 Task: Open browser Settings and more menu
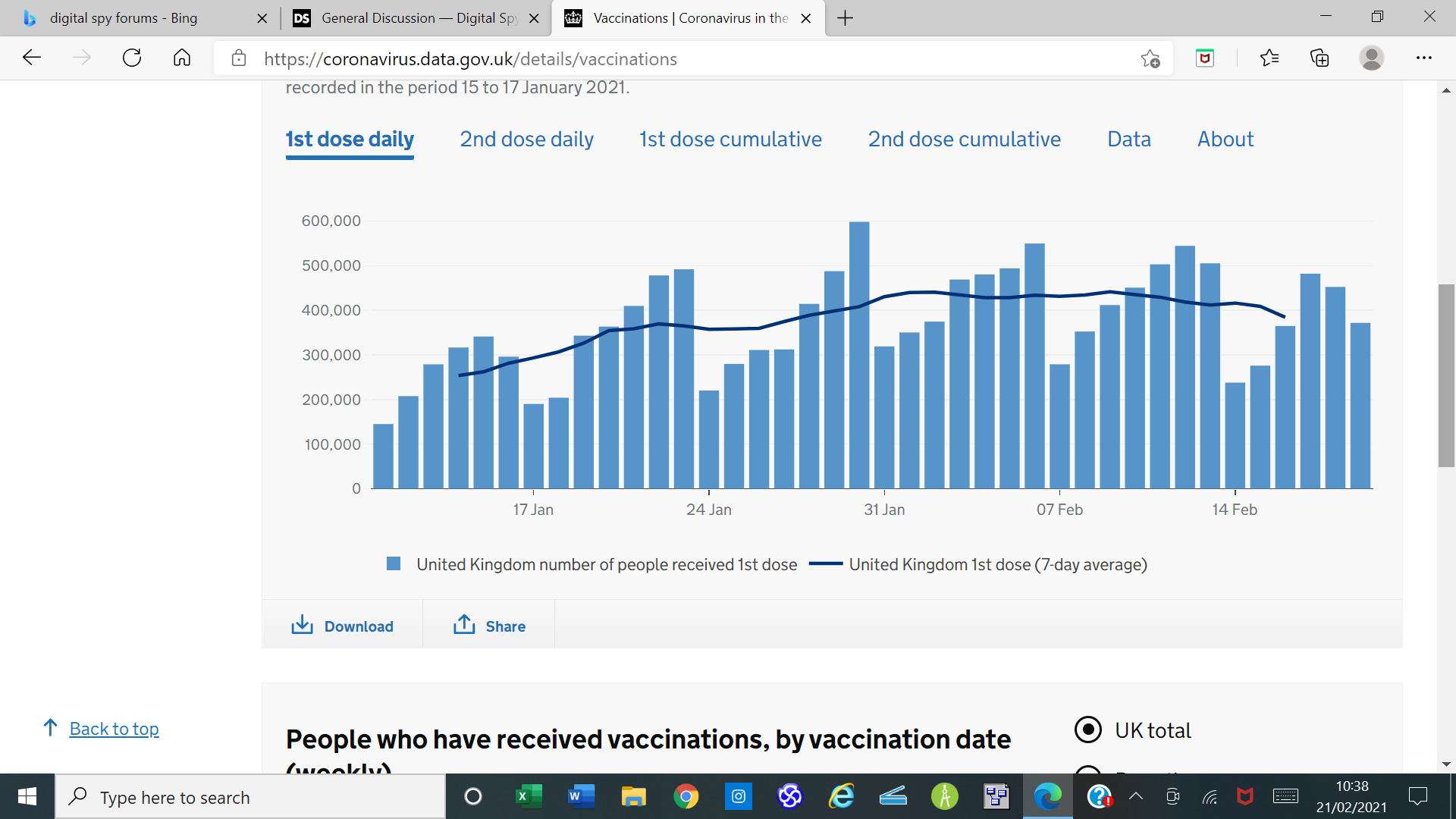[x=1423, y=58]
